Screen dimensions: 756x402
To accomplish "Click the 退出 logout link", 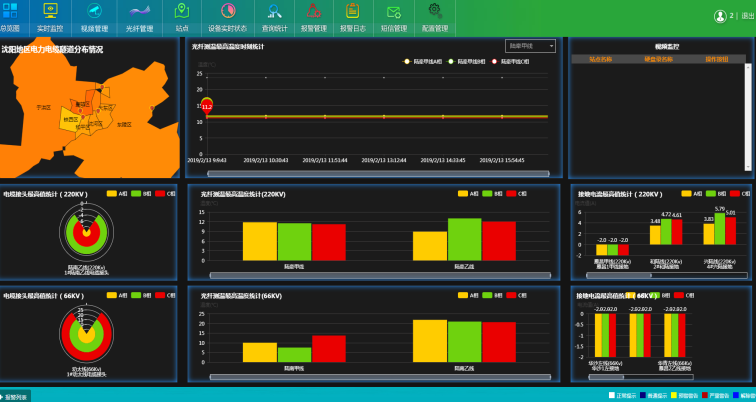I will pyautogui.click(x=747, y=17).
